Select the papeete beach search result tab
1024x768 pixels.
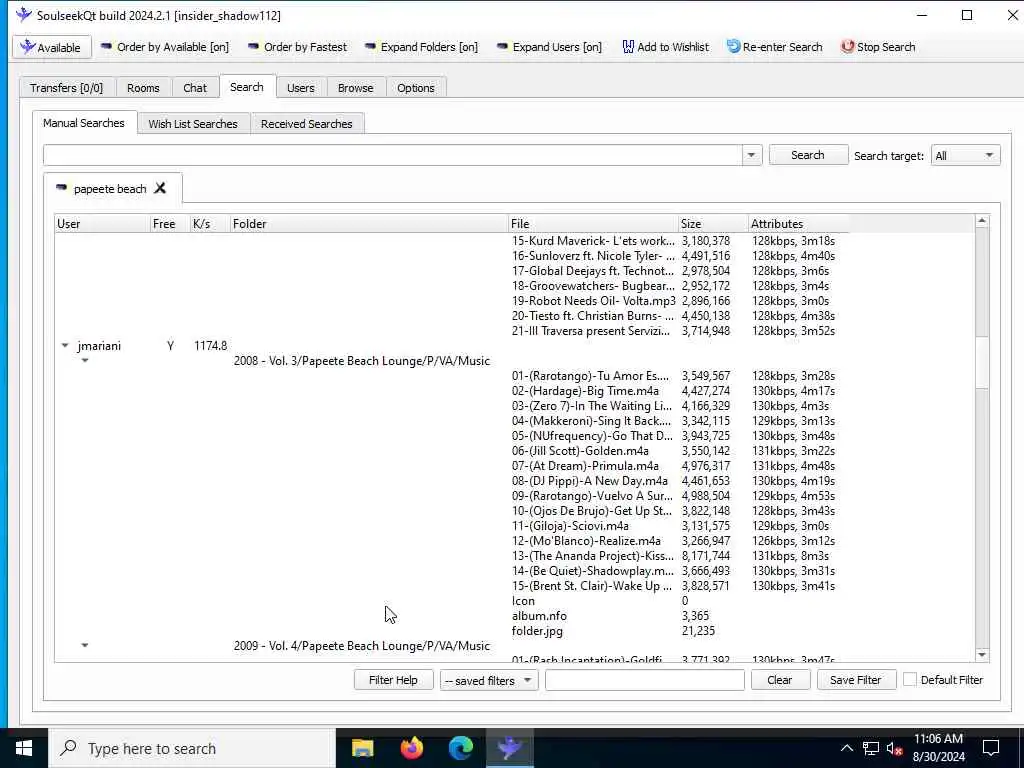(110, 189)
